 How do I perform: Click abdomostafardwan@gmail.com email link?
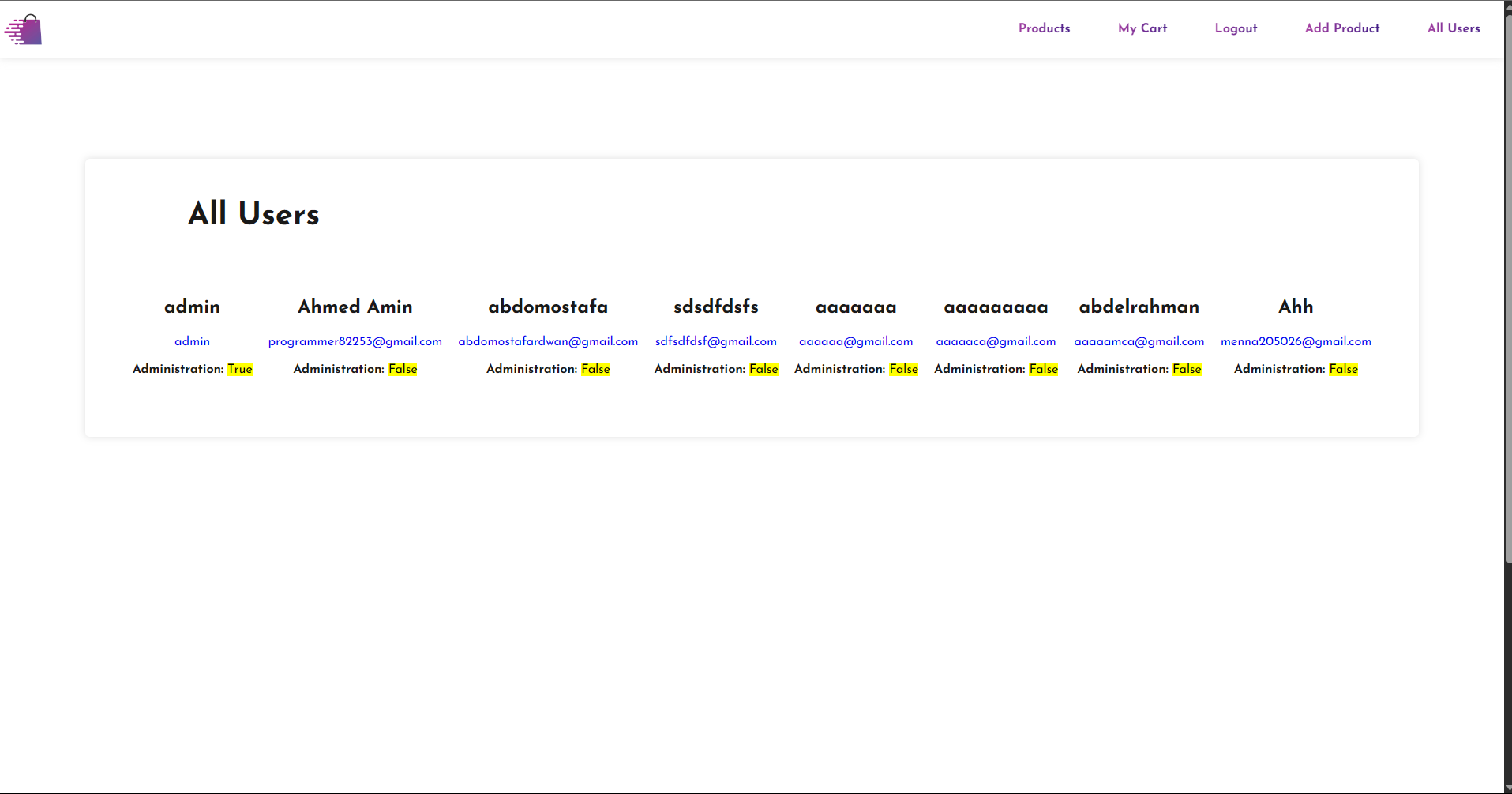(548, 341)
